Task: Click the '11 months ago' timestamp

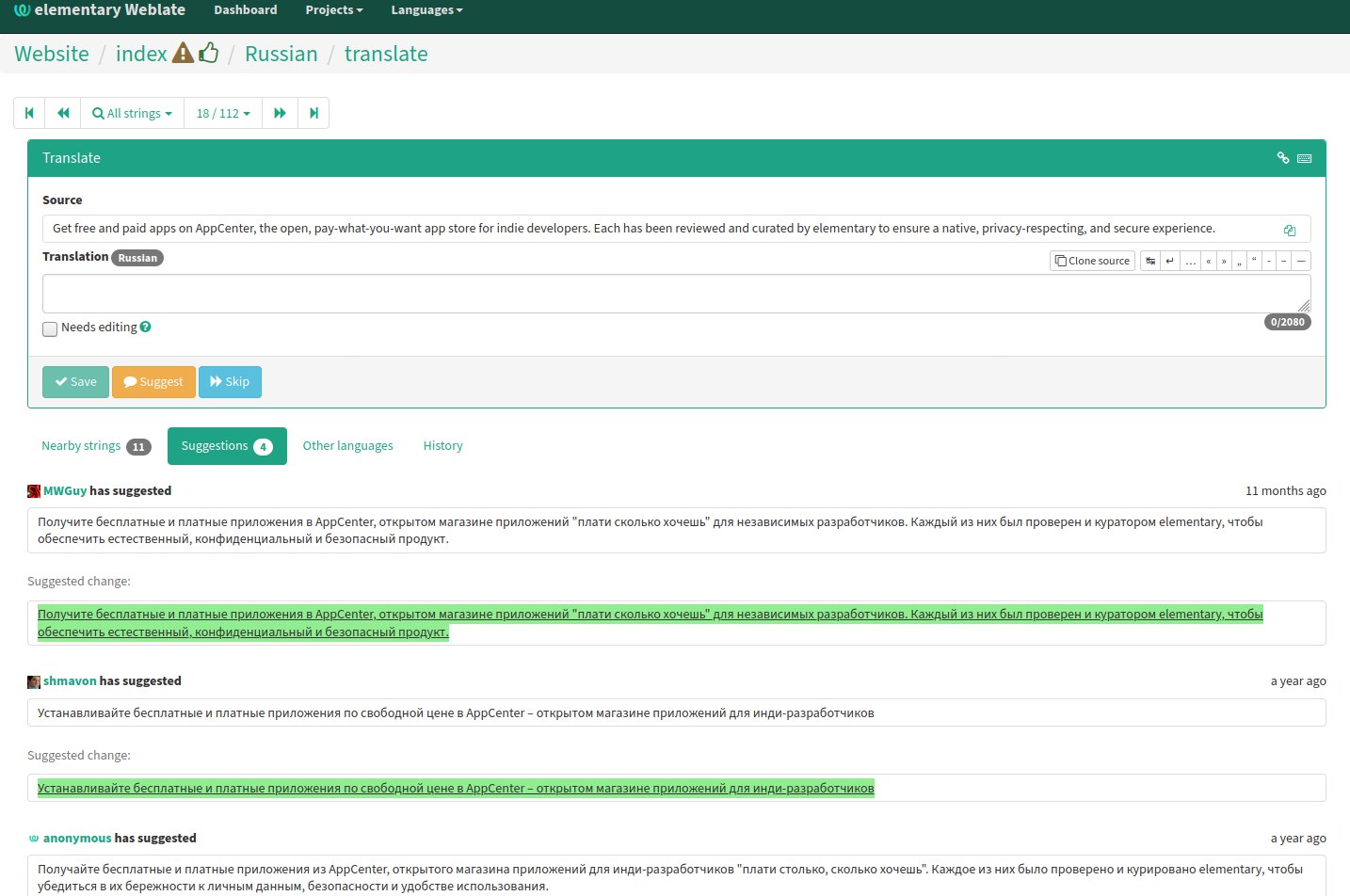Action: pos(1285,490)
